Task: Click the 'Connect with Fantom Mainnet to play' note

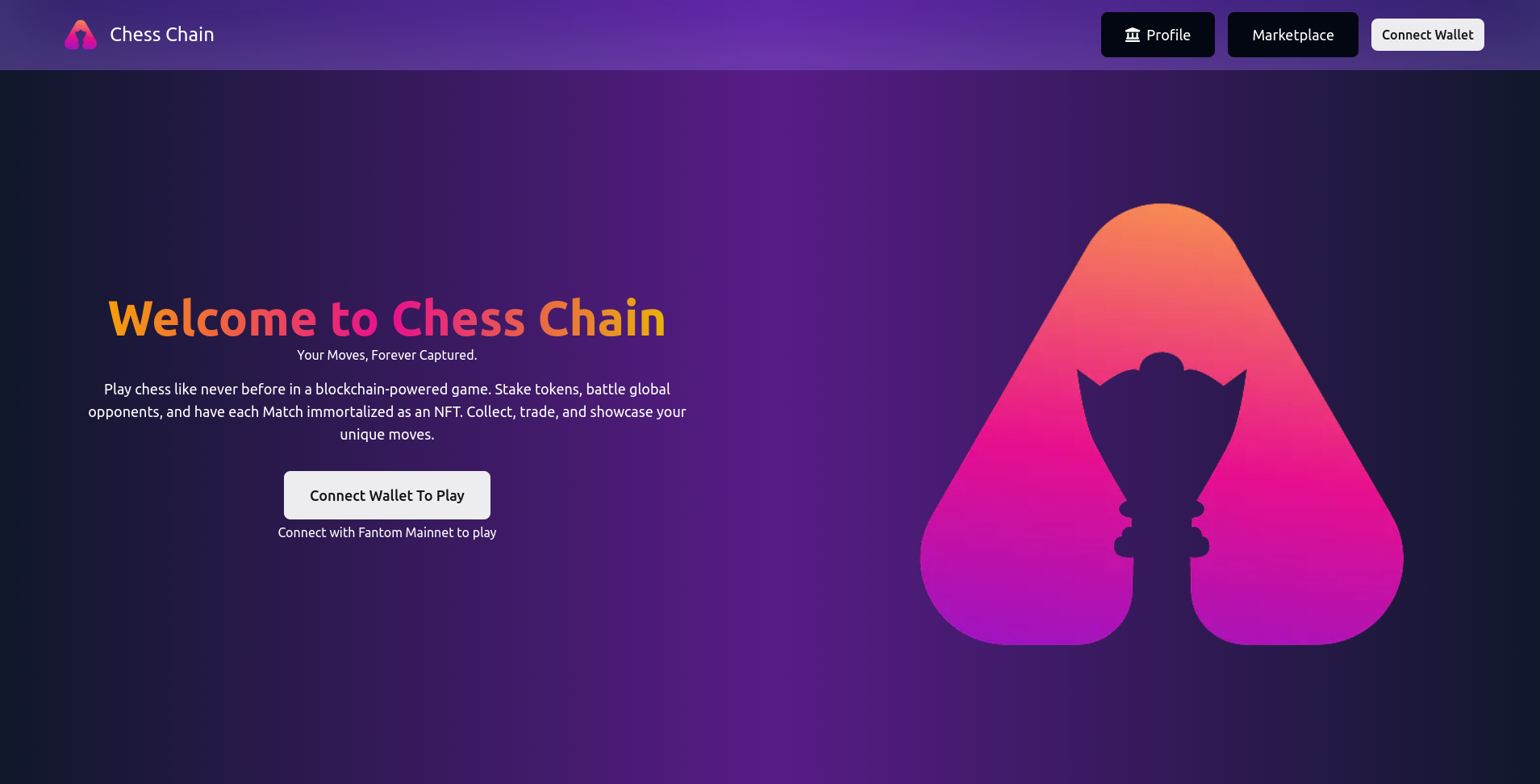Action: [387, 532]
